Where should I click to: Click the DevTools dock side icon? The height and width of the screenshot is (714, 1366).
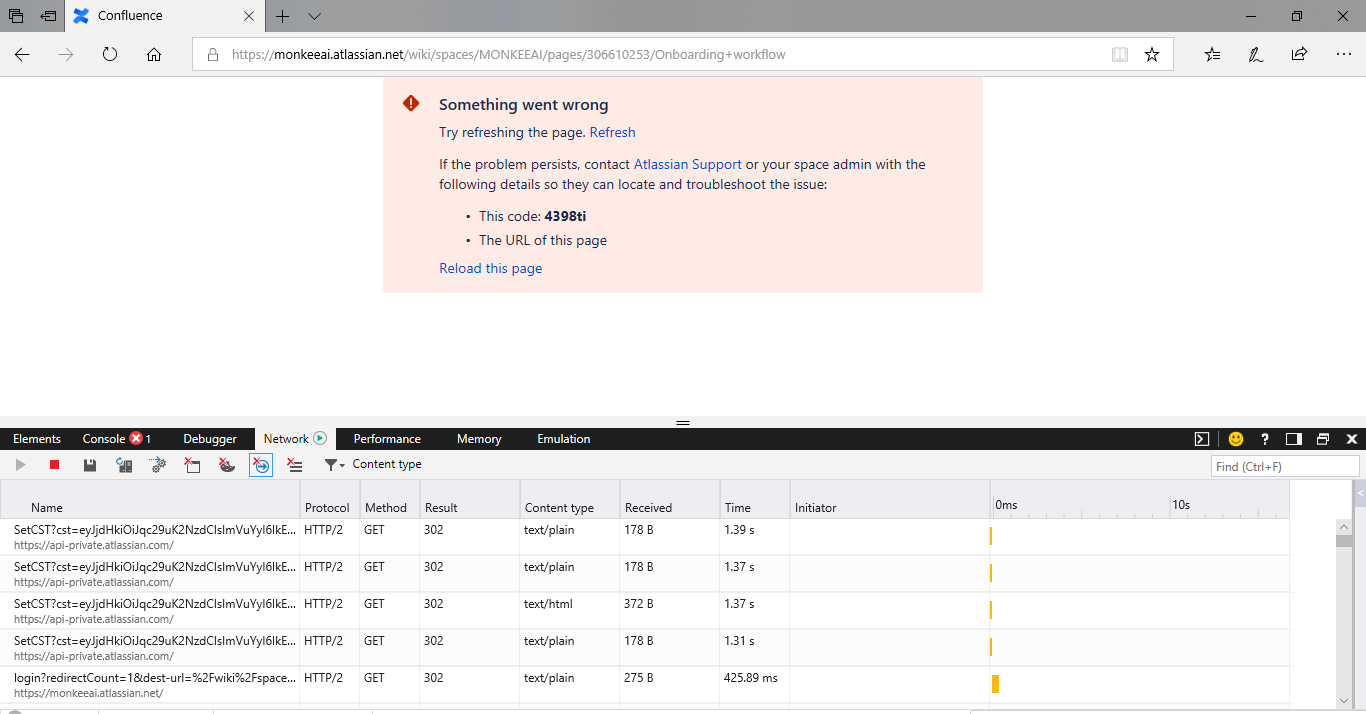click(1294, 439)
